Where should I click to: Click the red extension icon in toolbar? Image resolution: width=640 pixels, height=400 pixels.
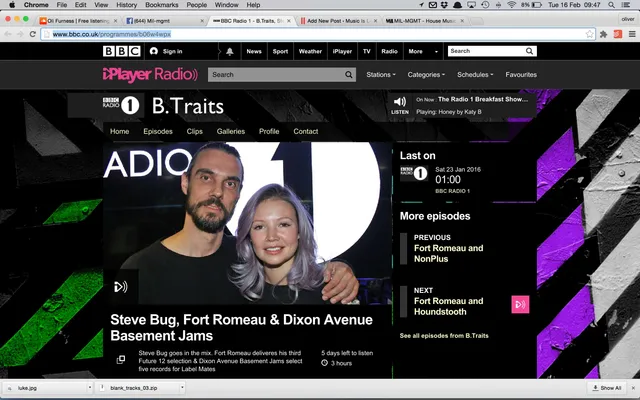[618, 34]
